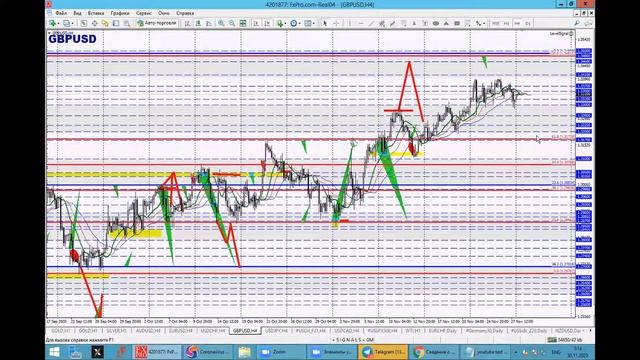This screenshot has height=360, width=640.
Task: Select the ellipse drawing tool
Action: point(436,23)
